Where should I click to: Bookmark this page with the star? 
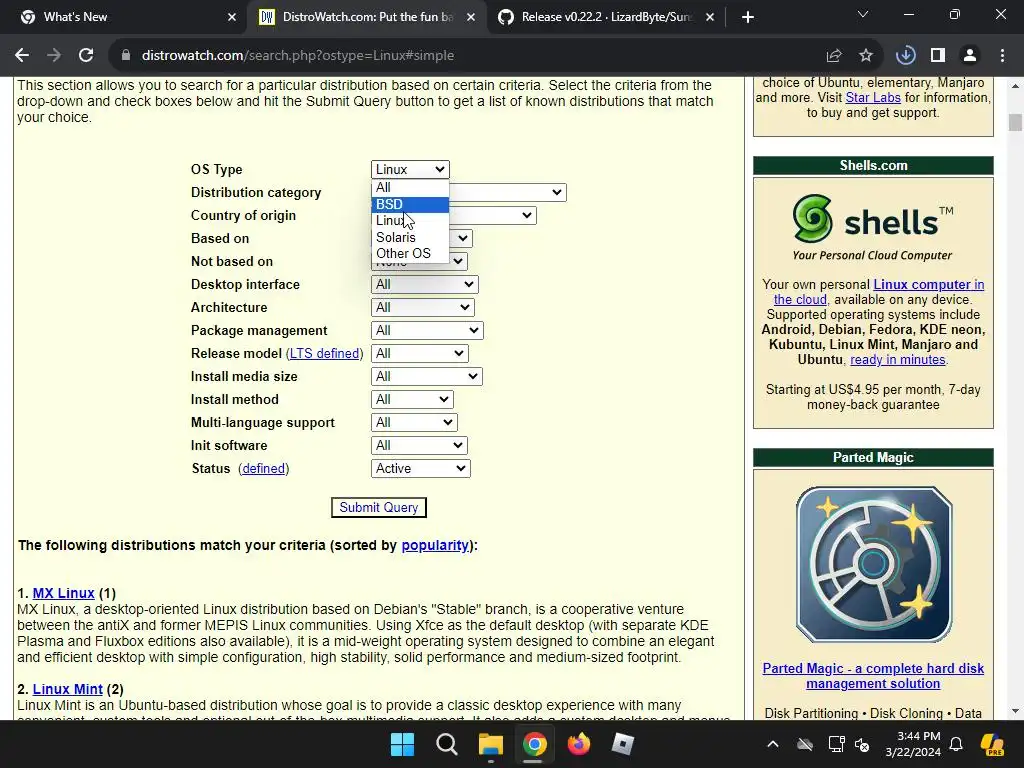click(866, 56)
